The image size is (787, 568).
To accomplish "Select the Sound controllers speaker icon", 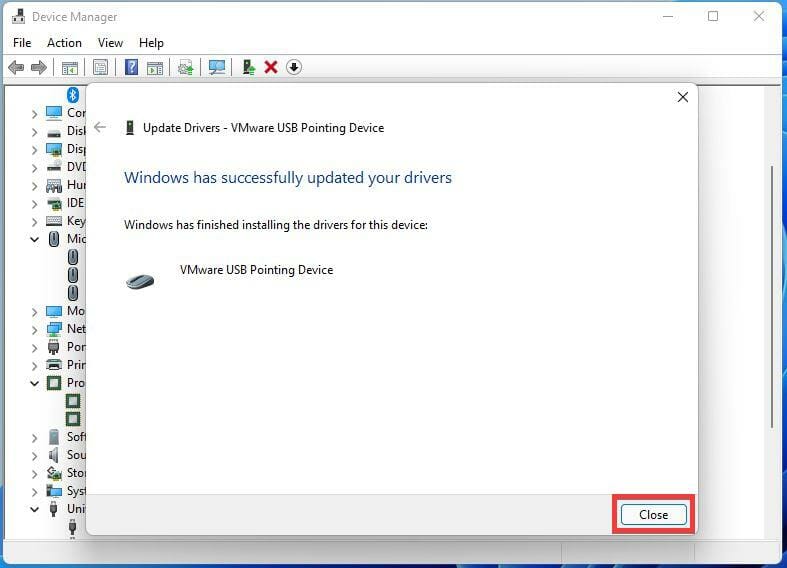I will tap(54, 455).
